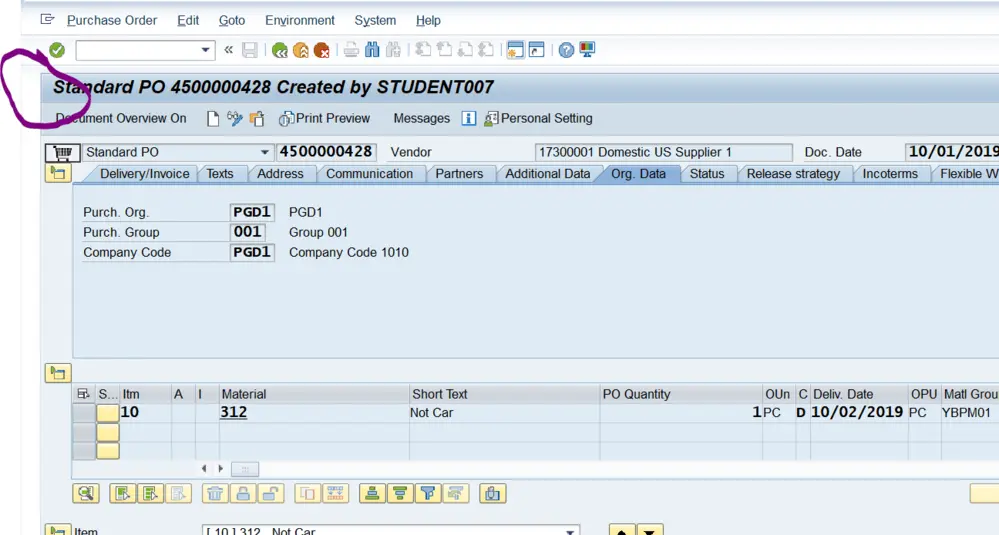The image size is (999, 535).
Task: Click the material number 312 link
Action: click(234, 413)
